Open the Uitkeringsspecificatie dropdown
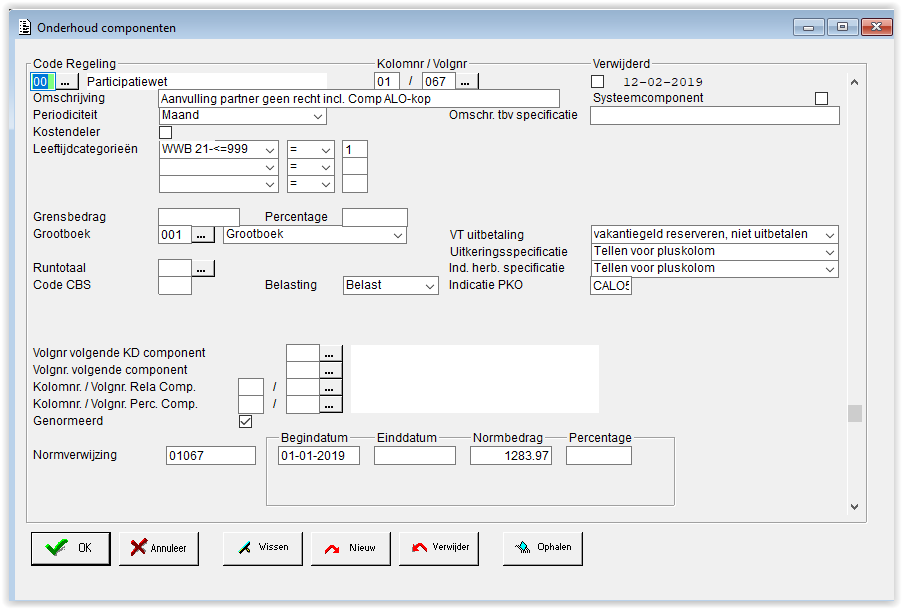This screenshot has width=902, height=609. coord(714,252)
